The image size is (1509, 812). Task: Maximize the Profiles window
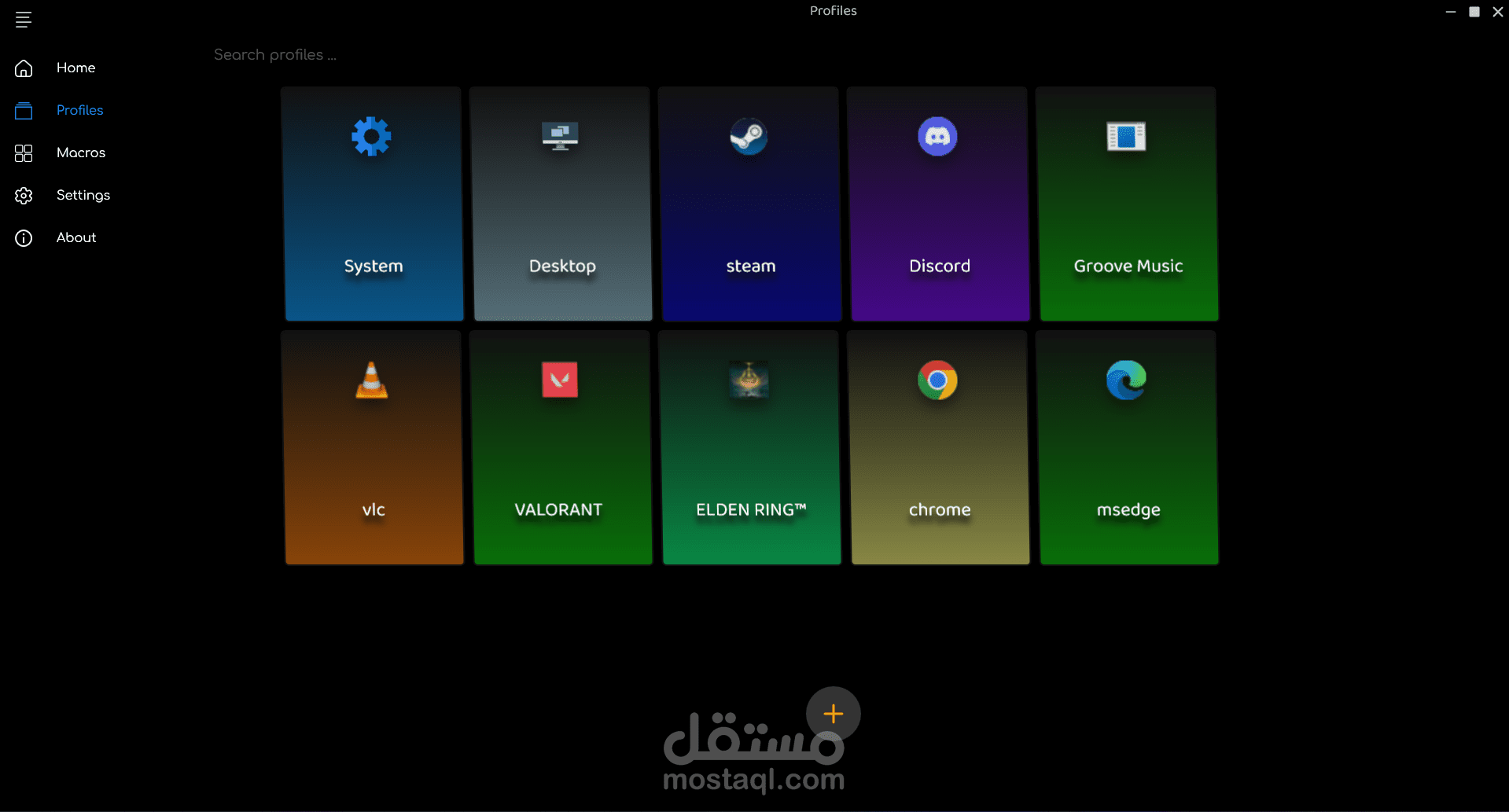[x=1474, y=12]
